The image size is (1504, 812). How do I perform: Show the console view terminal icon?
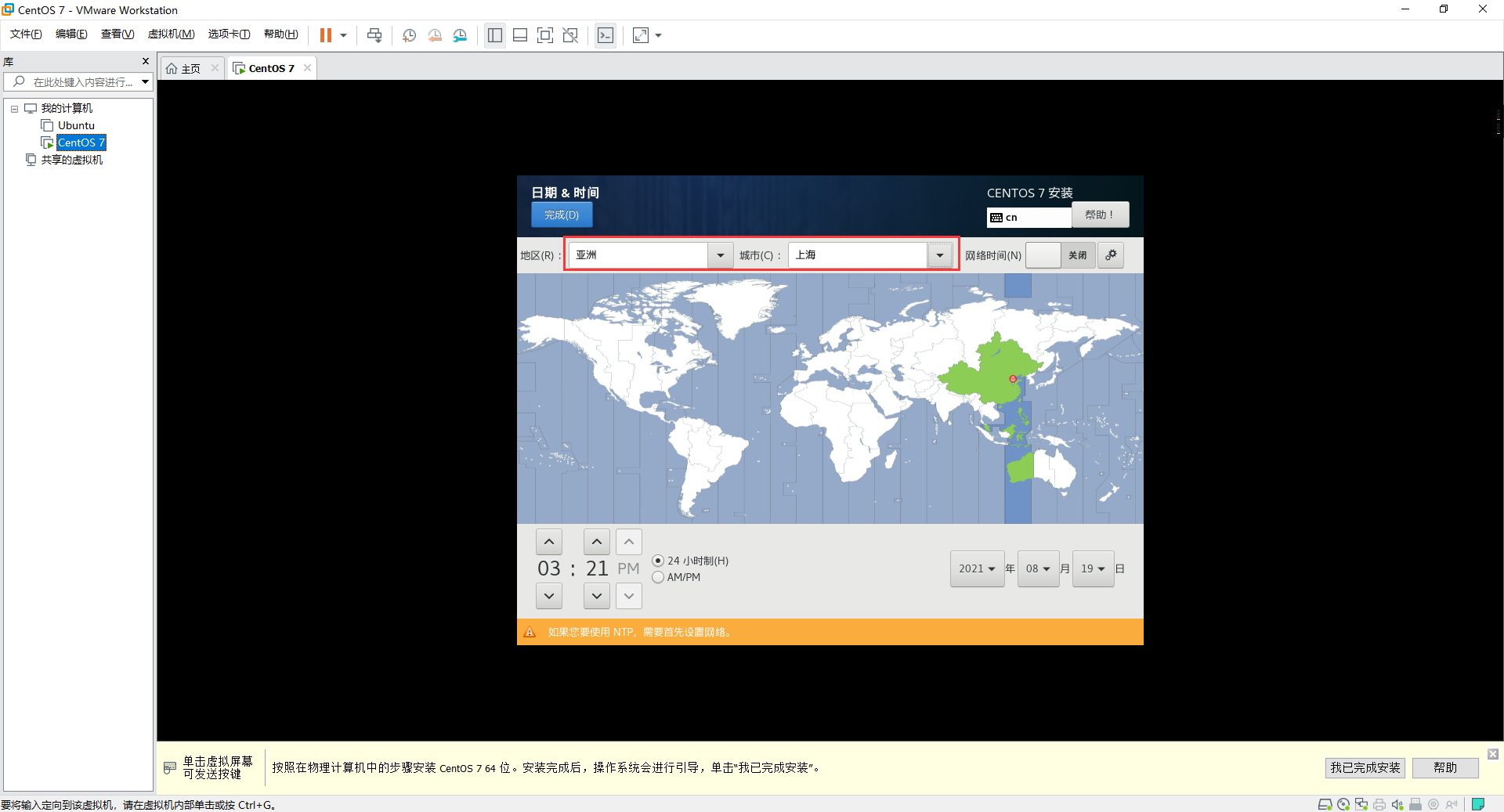pyautogui.click(x=606, y=35)
